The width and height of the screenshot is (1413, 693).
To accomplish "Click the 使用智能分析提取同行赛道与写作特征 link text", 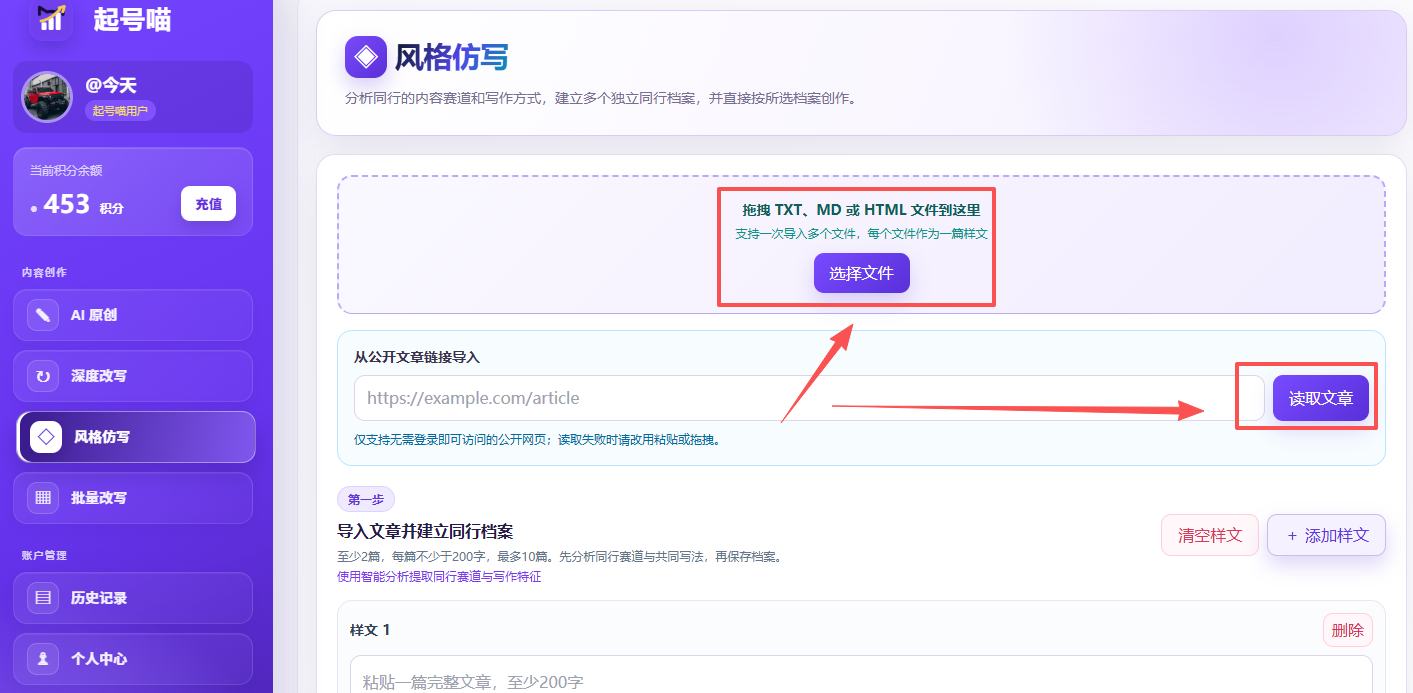I will pos(439,577).
